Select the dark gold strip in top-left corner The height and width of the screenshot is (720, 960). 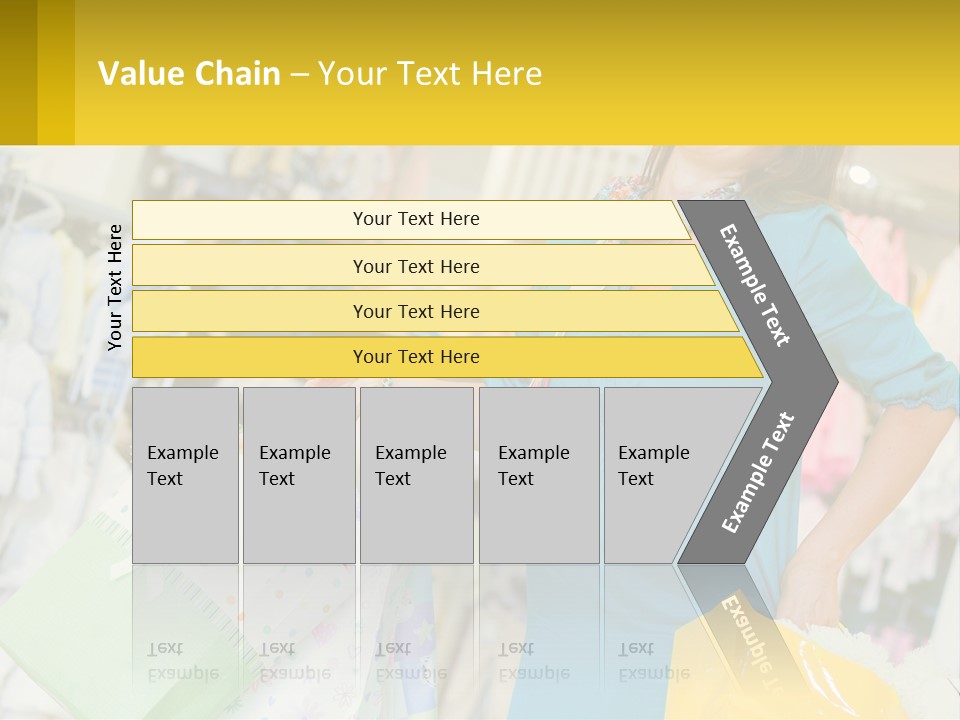point(18,72)
